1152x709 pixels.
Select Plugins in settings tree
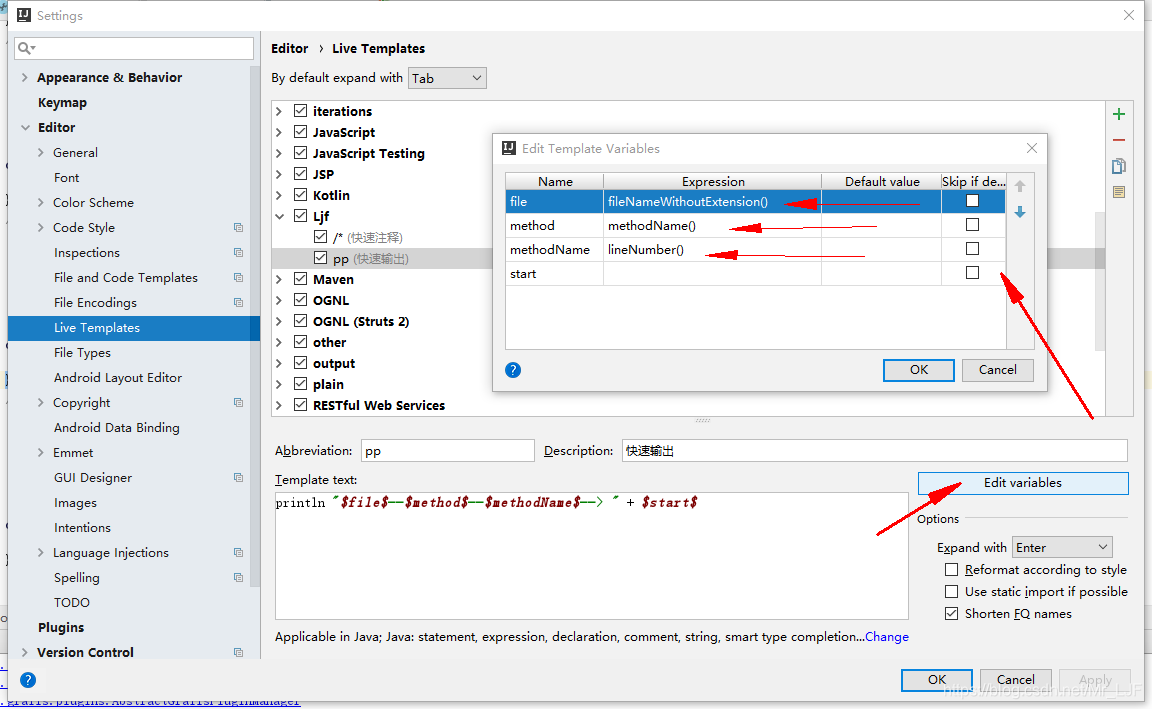[61, 627]
